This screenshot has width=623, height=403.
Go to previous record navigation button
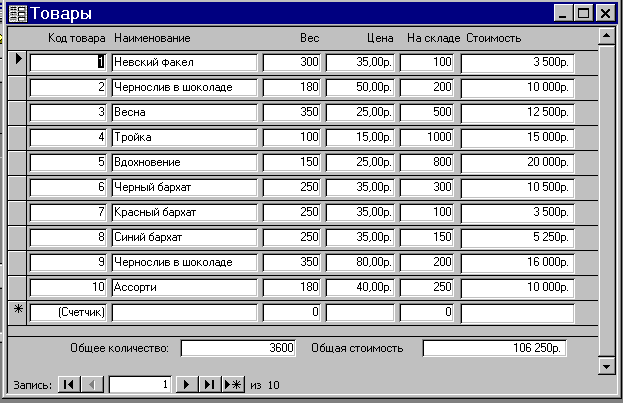(92, 384)
